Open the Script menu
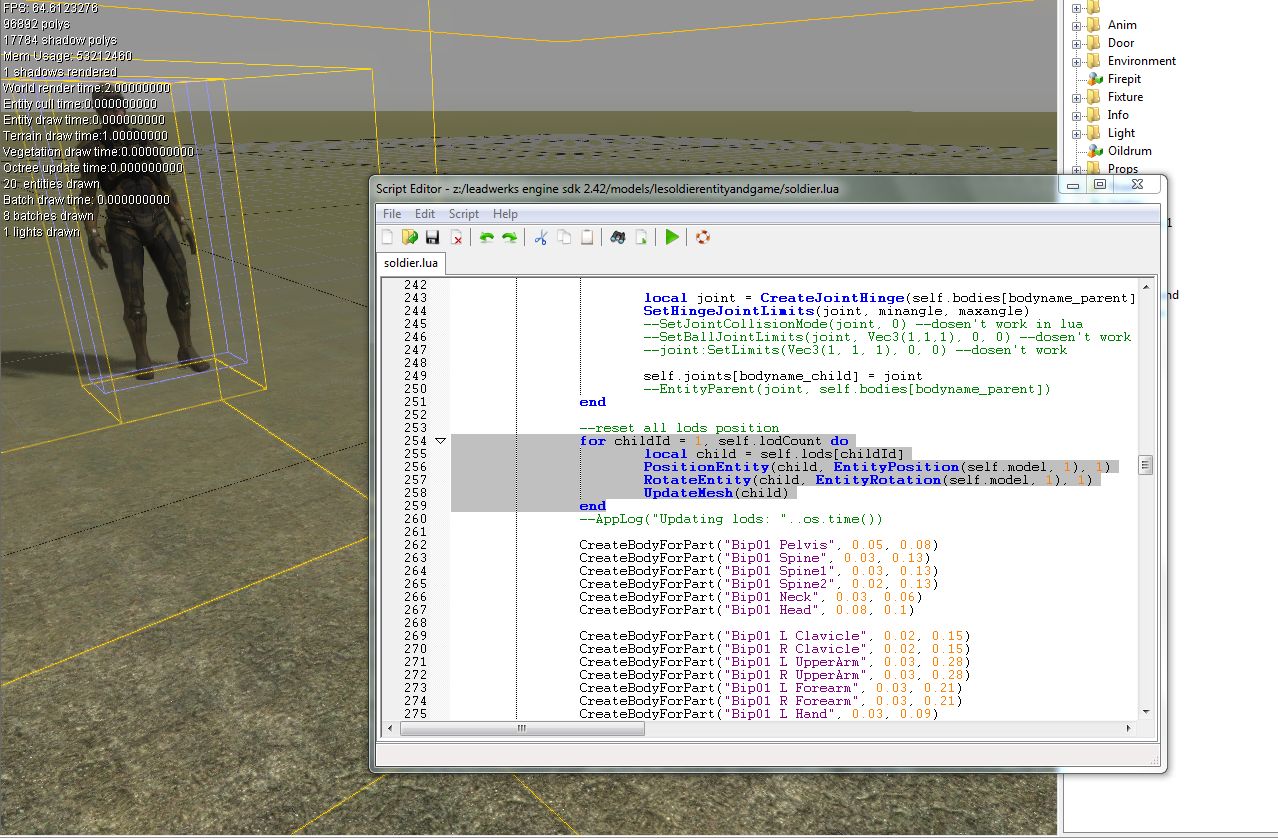The image size is (1278, 839). (463, 213)
